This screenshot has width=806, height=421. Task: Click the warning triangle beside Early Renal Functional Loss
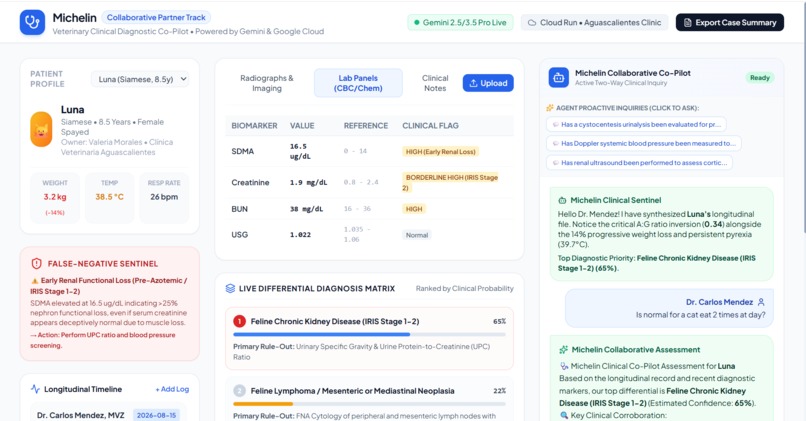[35, 281]
